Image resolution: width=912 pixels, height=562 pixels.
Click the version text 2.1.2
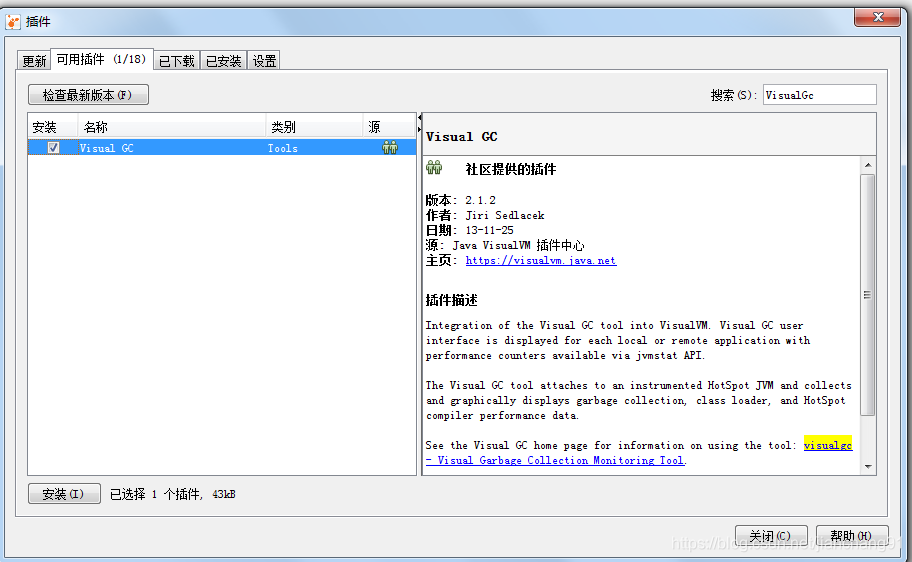[480, 200]
